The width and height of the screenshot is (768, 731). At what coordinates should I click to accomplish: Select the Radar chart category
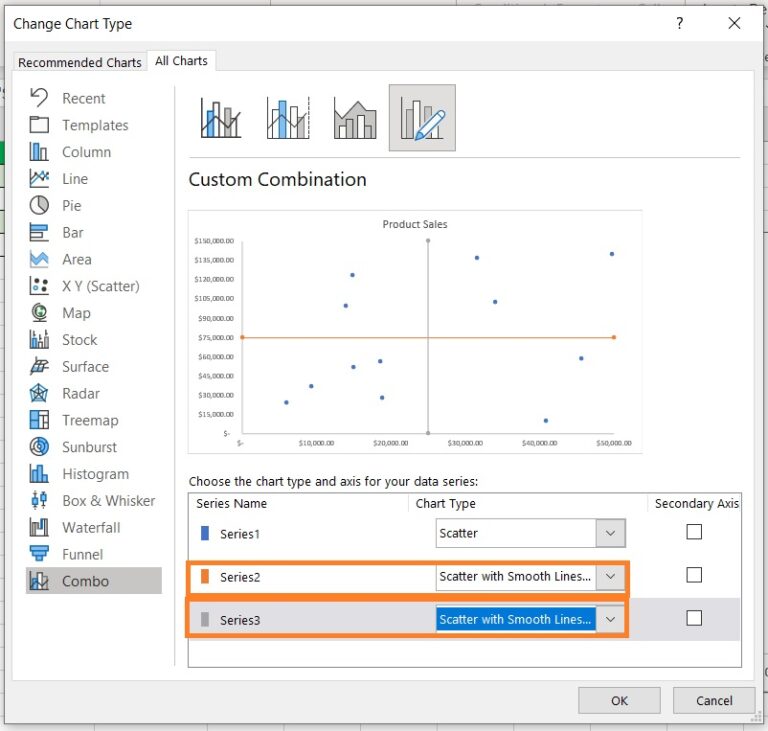click(80, 393)
